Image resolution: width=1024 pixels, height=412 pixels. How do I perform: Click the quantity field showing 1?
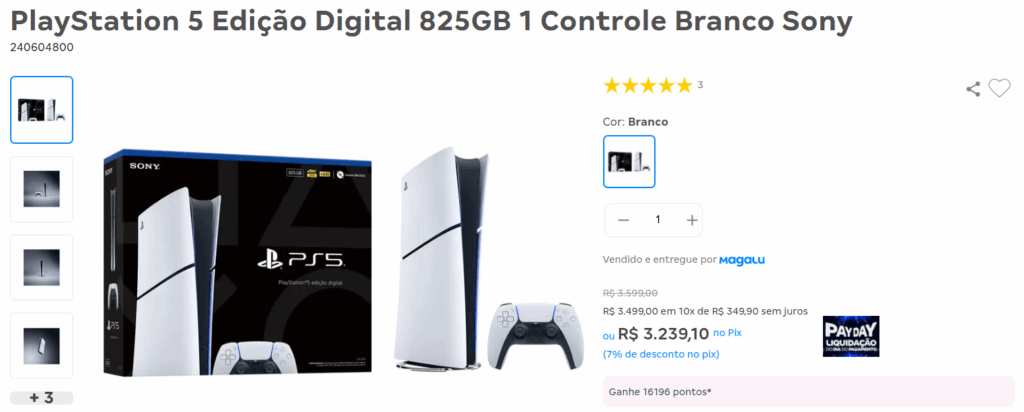tap(658, 220)
